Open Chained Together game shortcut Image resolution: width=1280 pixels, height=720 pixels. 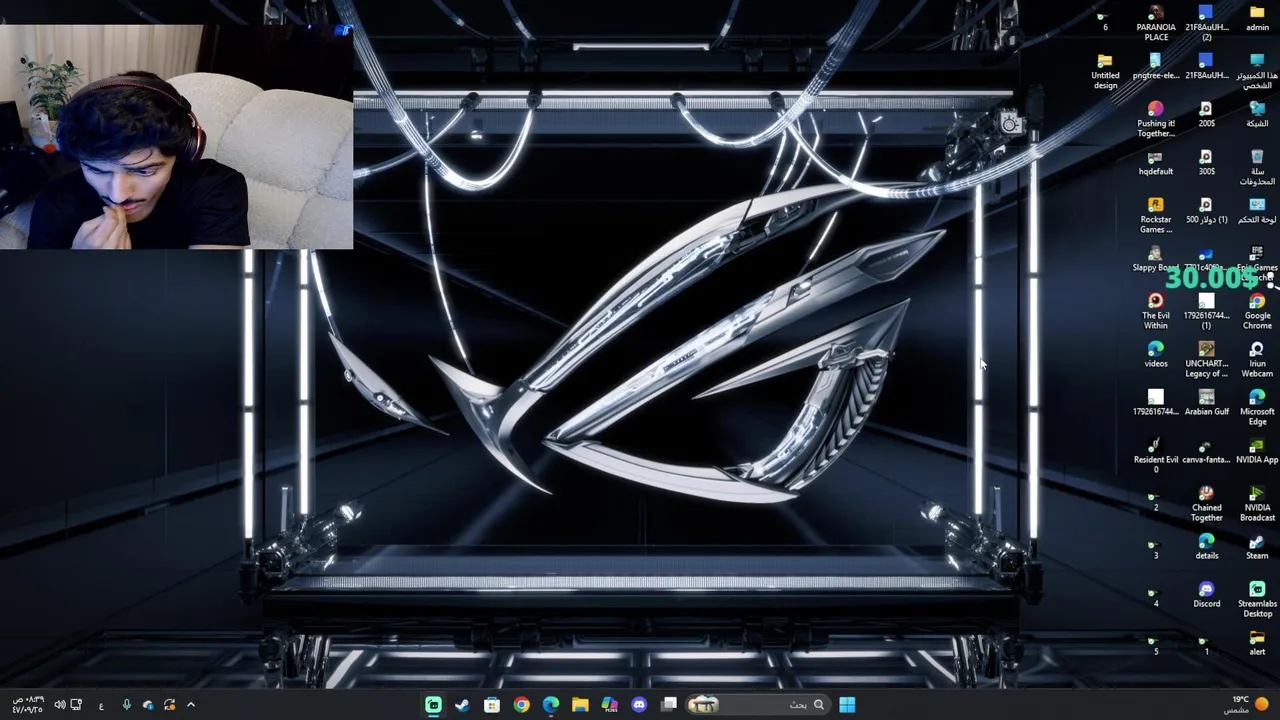[x=1206, y=503]
